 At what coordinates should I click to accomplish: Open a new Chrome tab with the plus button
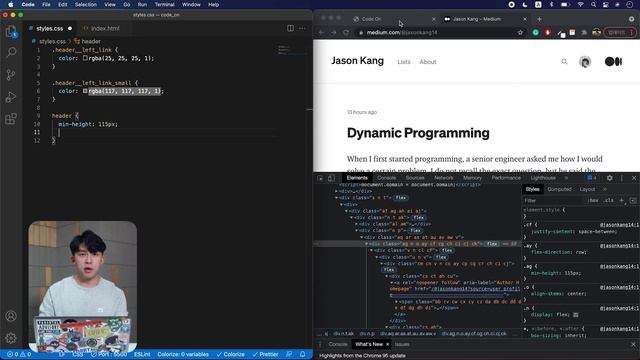[539, 19]
